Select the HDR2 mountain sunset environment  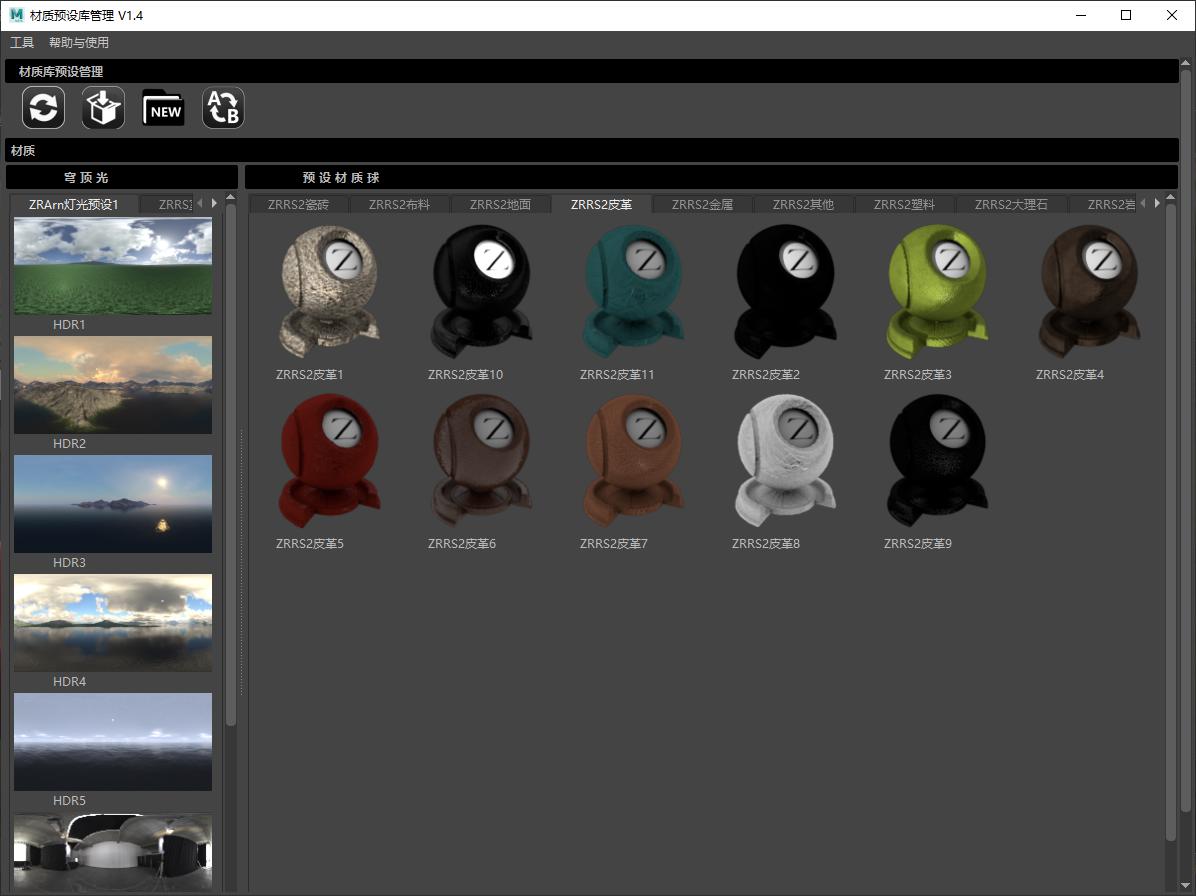point(113,385)
